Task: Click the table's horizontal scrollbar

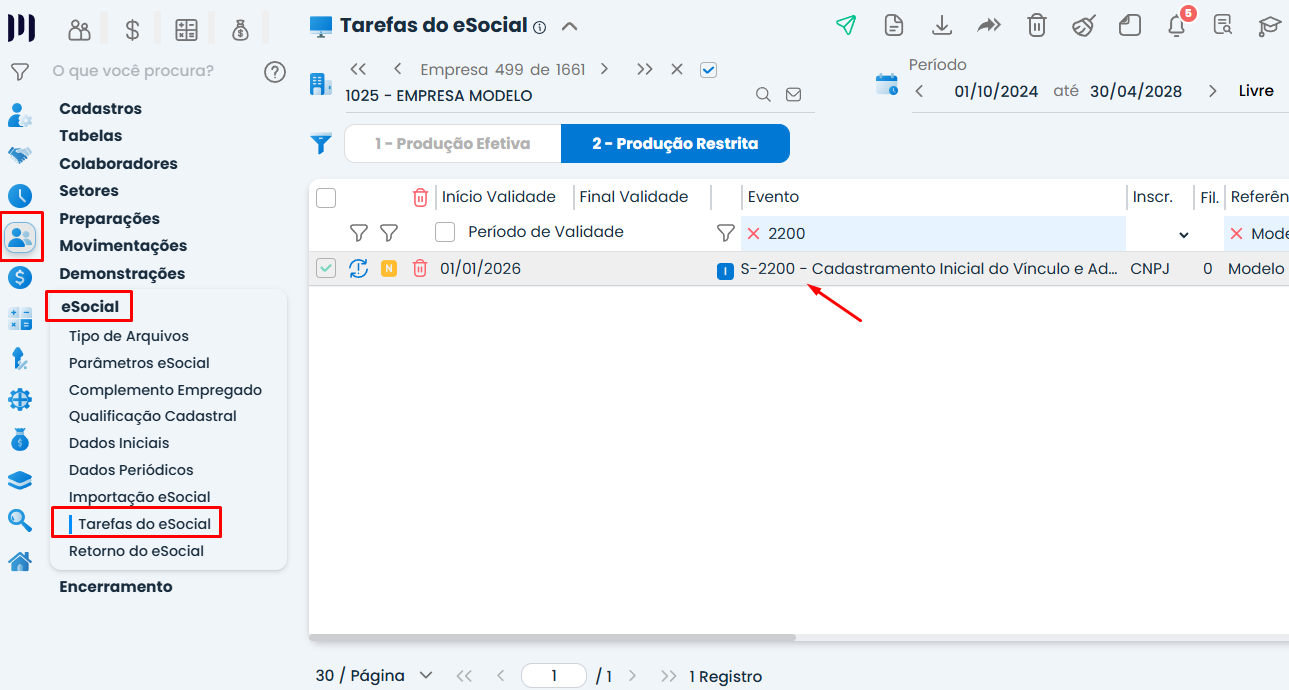Action: [x=552, y=637]
